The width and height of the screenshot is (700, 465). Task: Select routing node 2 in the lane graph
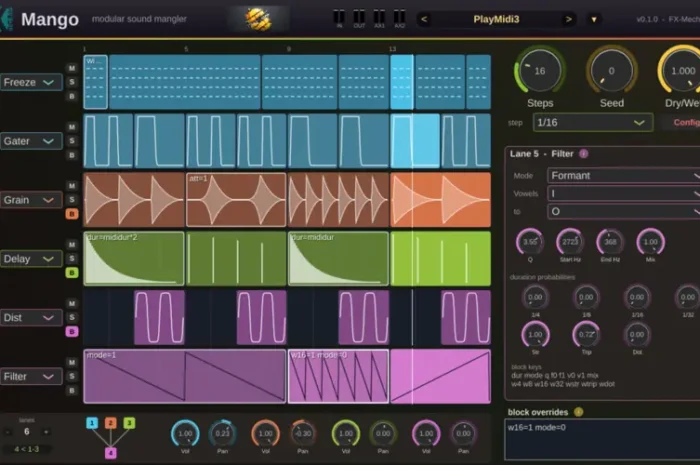pos(111,423)
